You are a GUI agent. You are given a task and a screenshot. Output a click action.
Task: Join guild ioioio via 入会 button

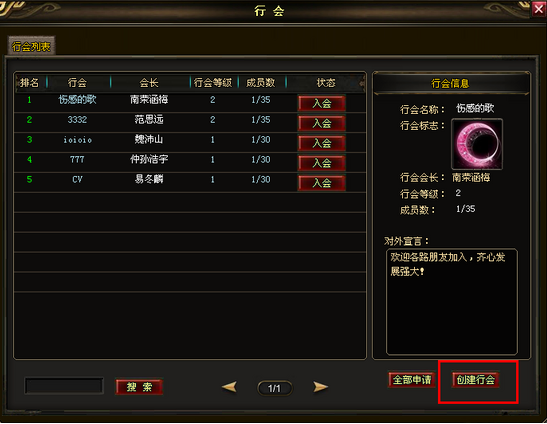(322, 143)
